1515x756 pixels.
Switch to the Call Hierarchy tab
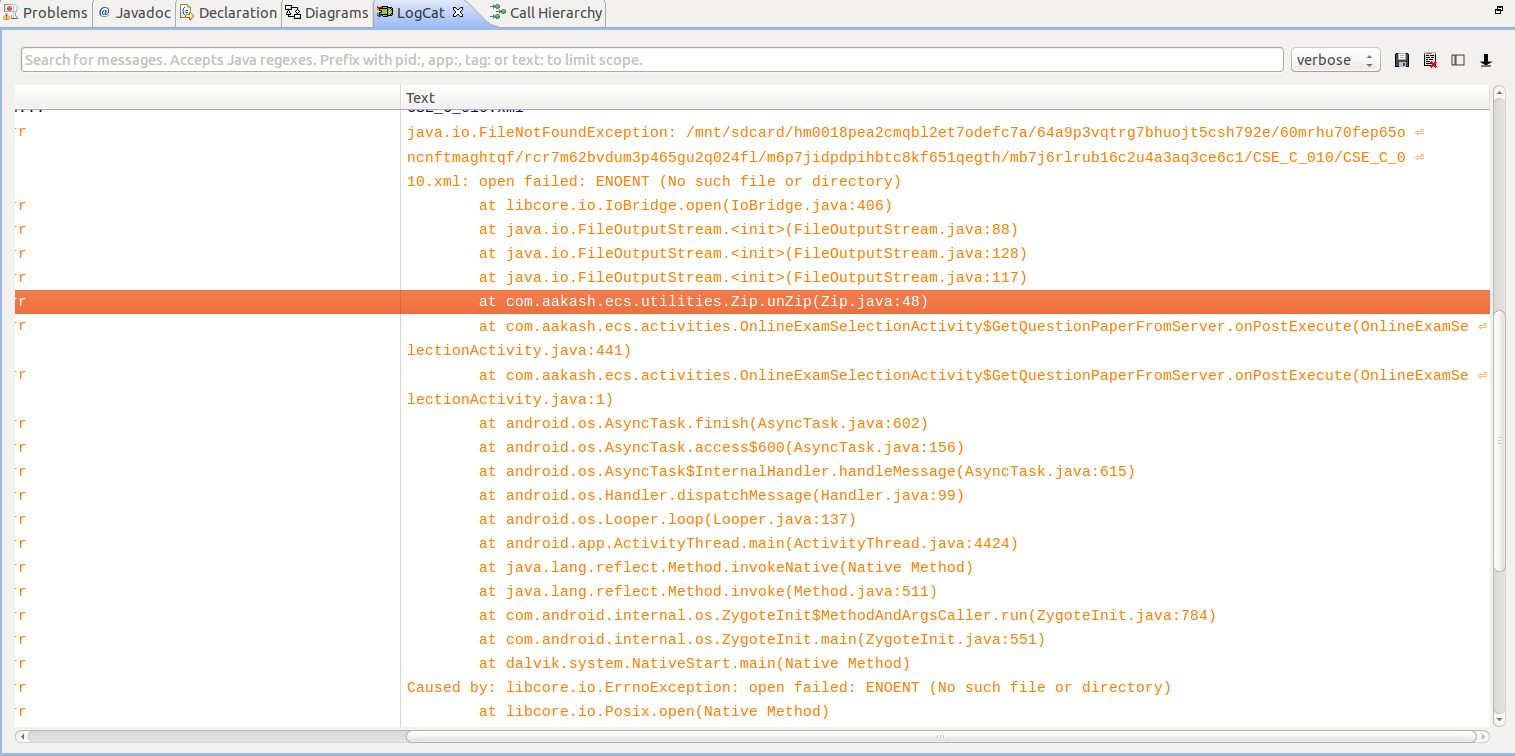click(x=546, y=13)
